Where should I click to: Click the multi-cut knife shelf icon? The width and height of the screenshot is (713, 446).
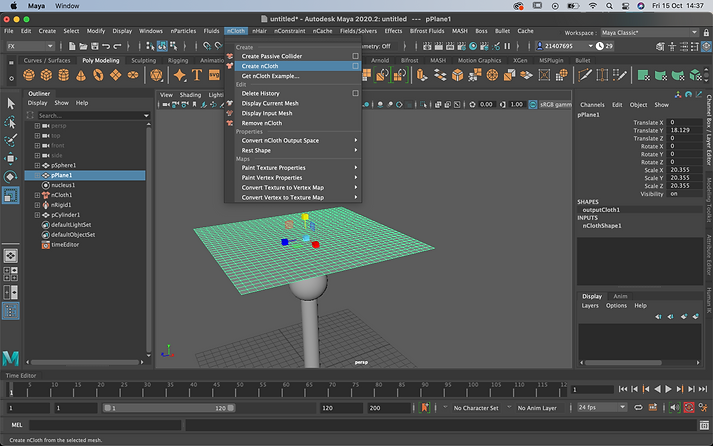coord(585,75)
